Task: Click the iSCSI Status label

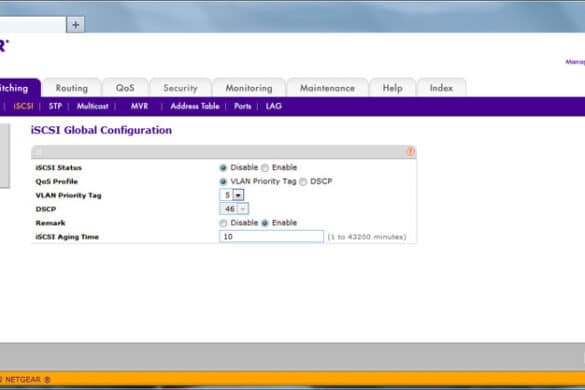Action: [59, 168]
